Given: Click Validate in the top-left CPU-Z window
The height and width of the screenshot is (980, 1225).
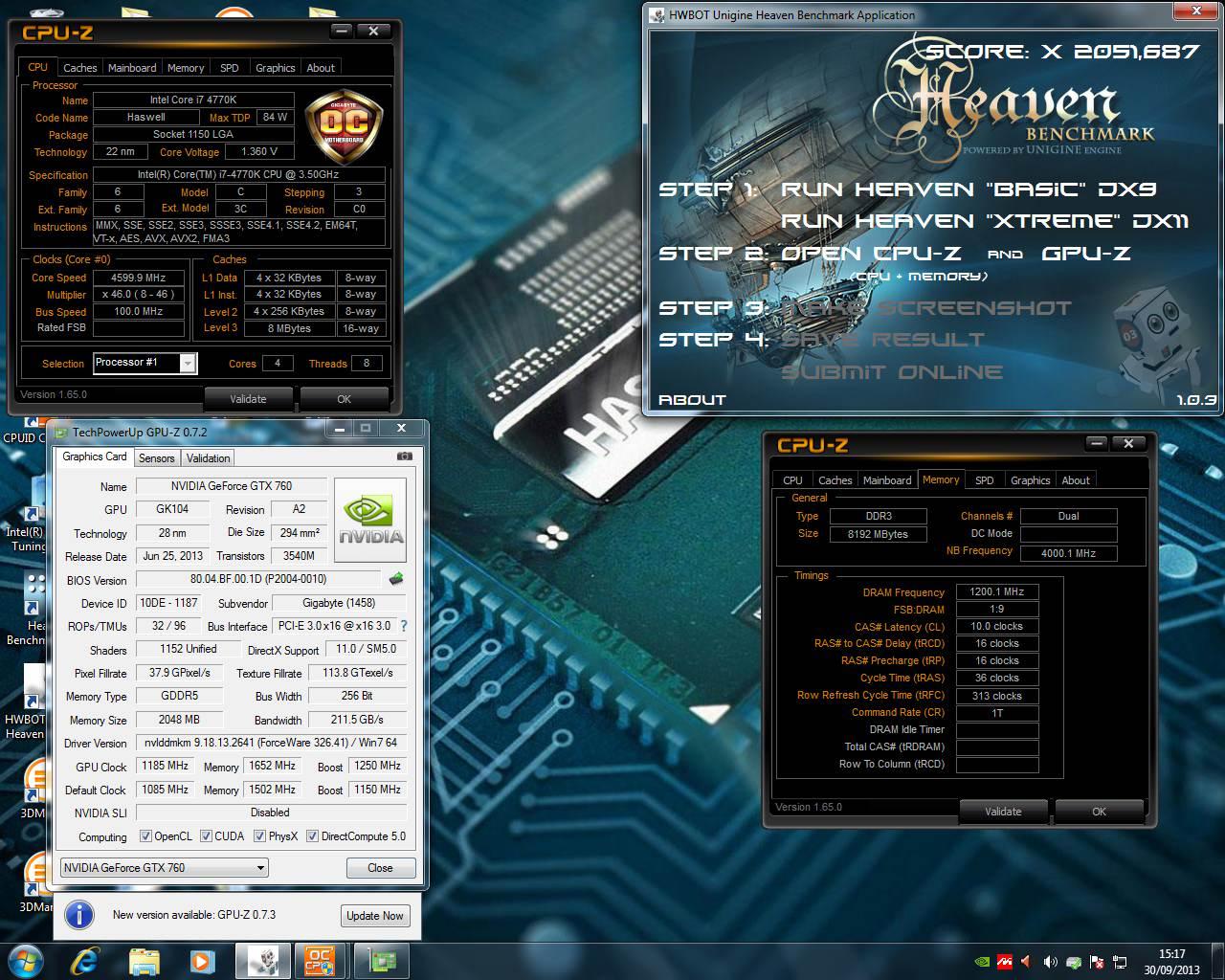Looking at the screenshot, I should coord(248,399).
